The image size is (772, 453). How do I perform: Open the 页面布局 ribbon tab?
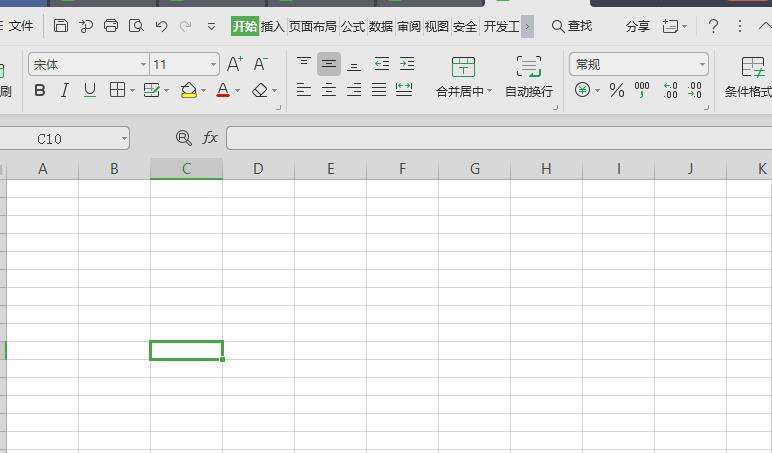point(313,26)
